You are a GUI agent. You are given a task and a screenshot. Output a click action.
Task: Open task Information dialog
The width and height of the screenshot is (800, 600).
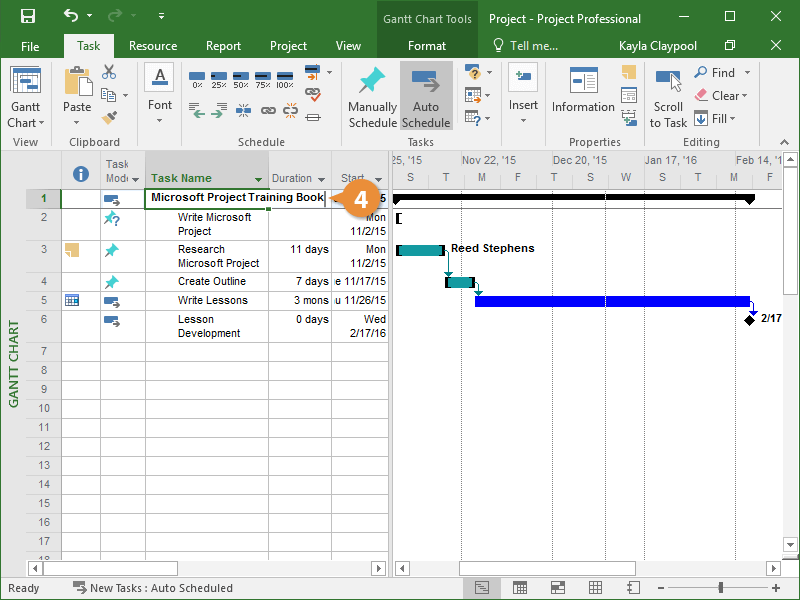[583, 93]
